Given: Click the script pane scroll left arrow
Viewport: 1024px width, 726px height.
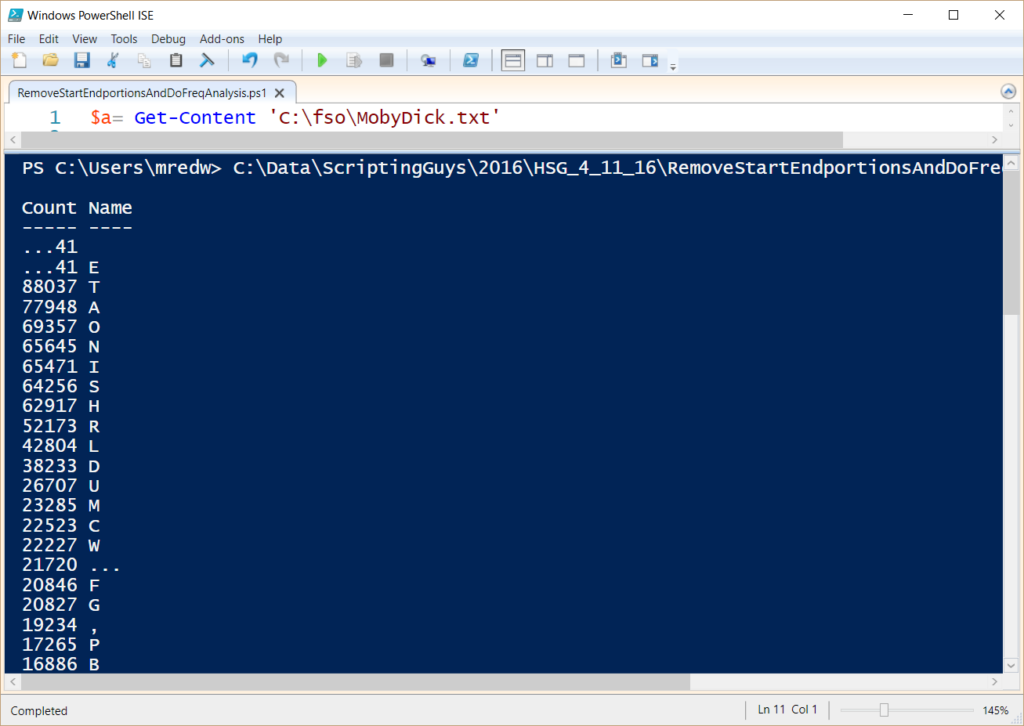Looking at the screenshot, I should [13, 140].
